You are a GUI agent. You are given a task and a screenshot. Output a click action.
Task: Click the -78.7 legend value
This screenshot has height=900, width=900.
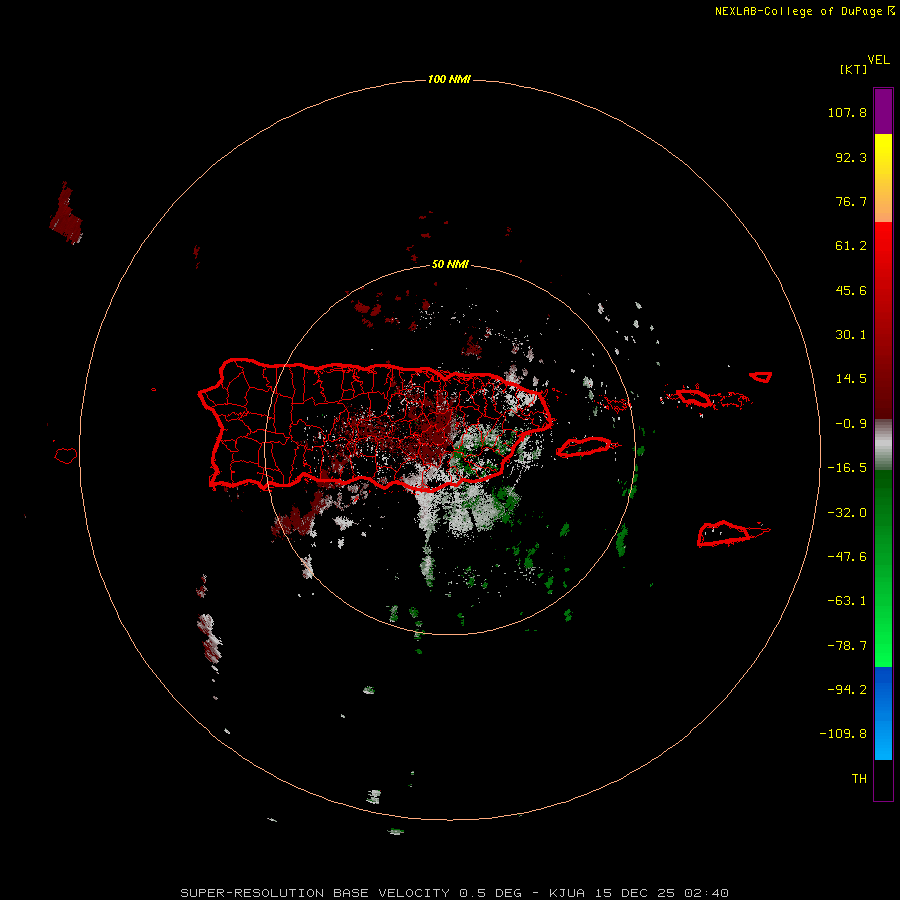pos(847,646)
